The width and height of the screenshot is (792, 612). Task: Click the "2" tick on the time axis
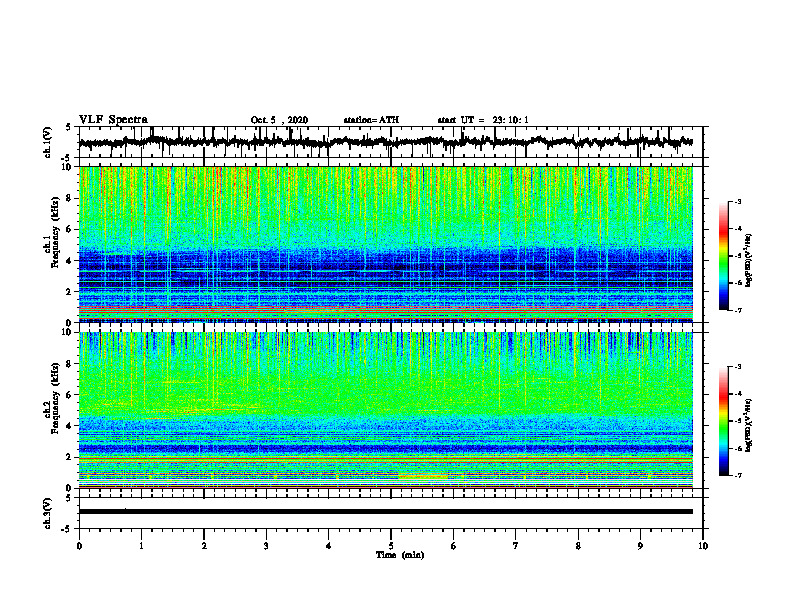[204, 546]
